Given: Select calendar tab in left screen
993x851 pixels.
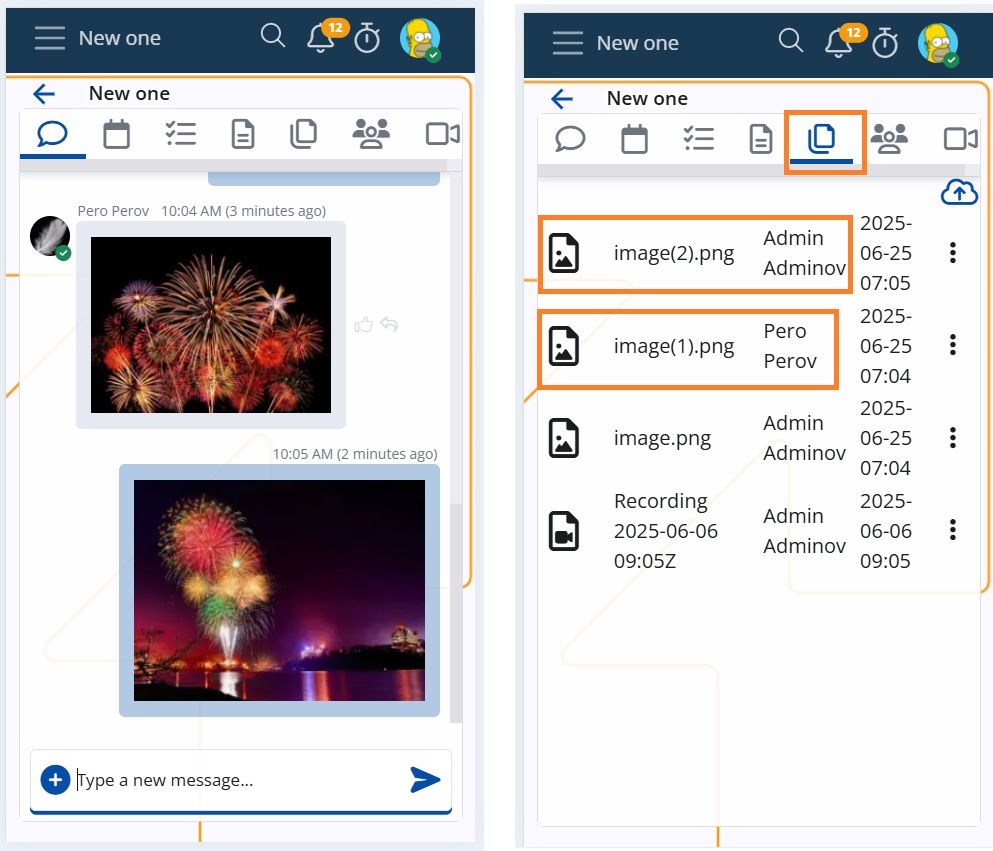Looking at the screenshot, I should click(x=117, y=134).
